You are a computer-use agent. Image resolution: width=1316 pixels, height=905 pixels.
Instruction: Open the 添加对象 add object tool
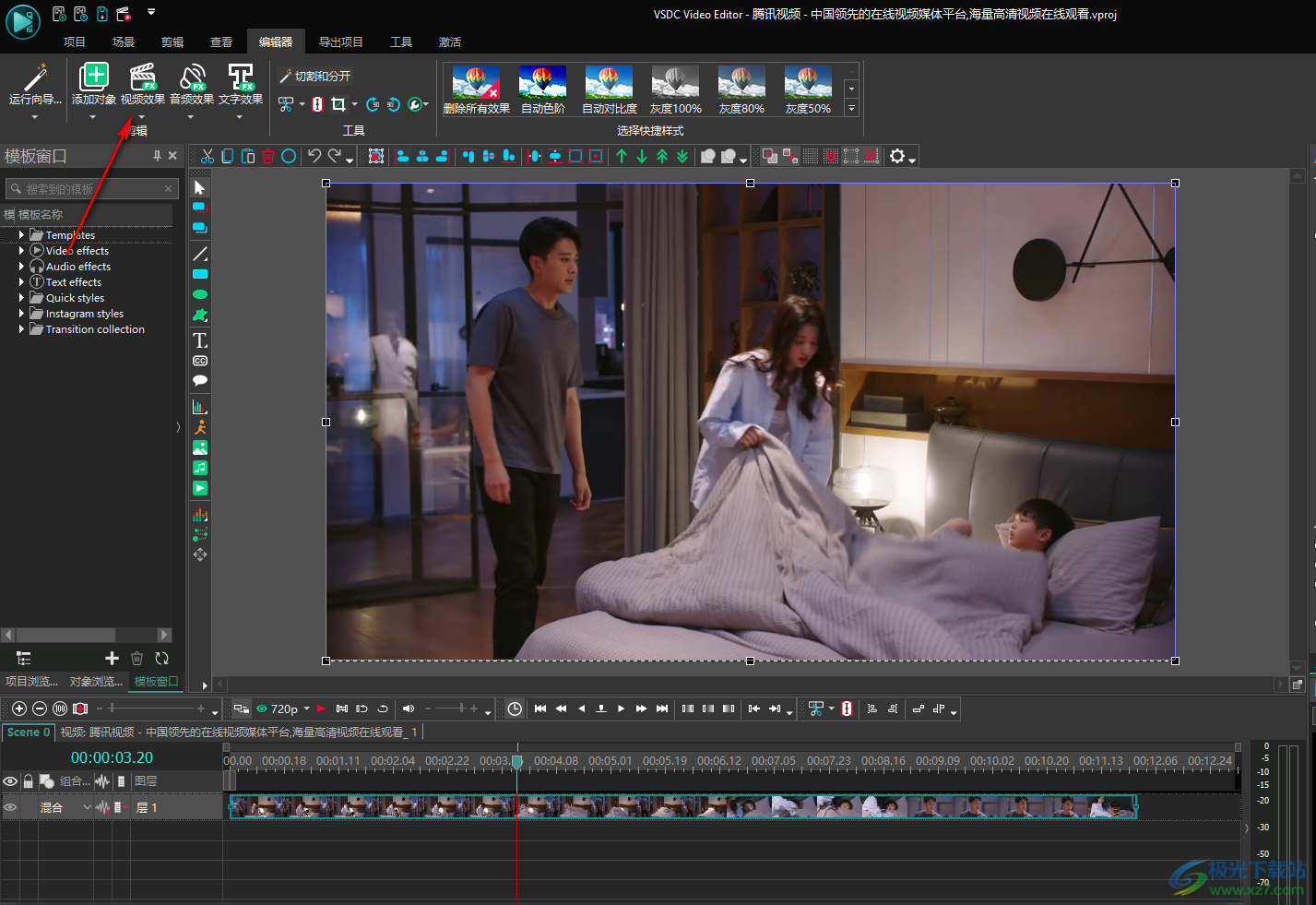[x=93, y=85]
